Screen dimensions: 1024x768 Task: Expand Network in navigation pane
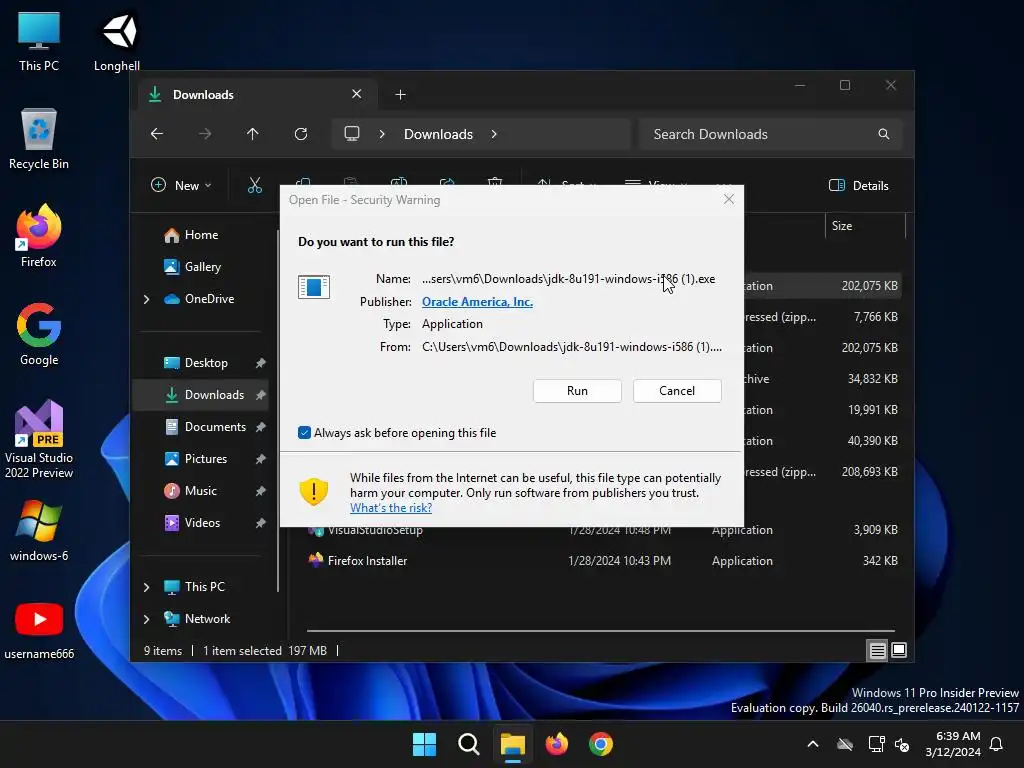pyautogui.click(x=146, y=619)
